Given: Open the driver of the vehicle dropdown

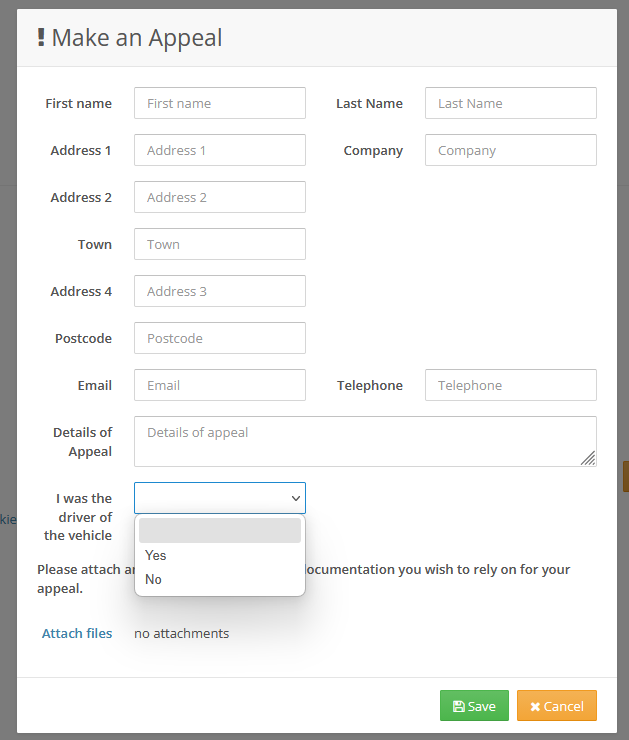Looking at the screenshot, I should pos(220,498).
